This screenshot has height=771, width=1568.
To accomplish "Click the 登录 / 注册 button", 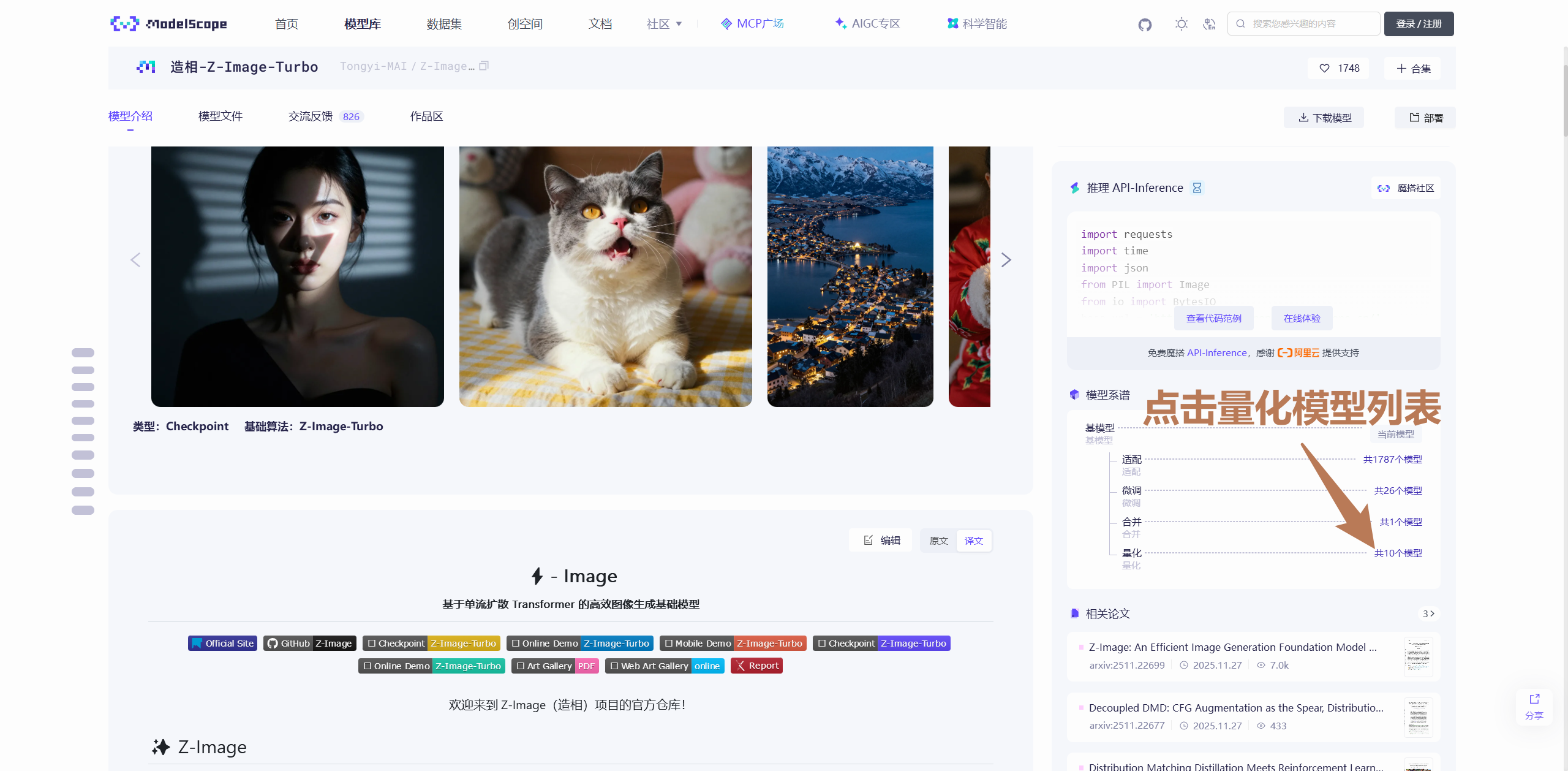I will click(1419, 24).
